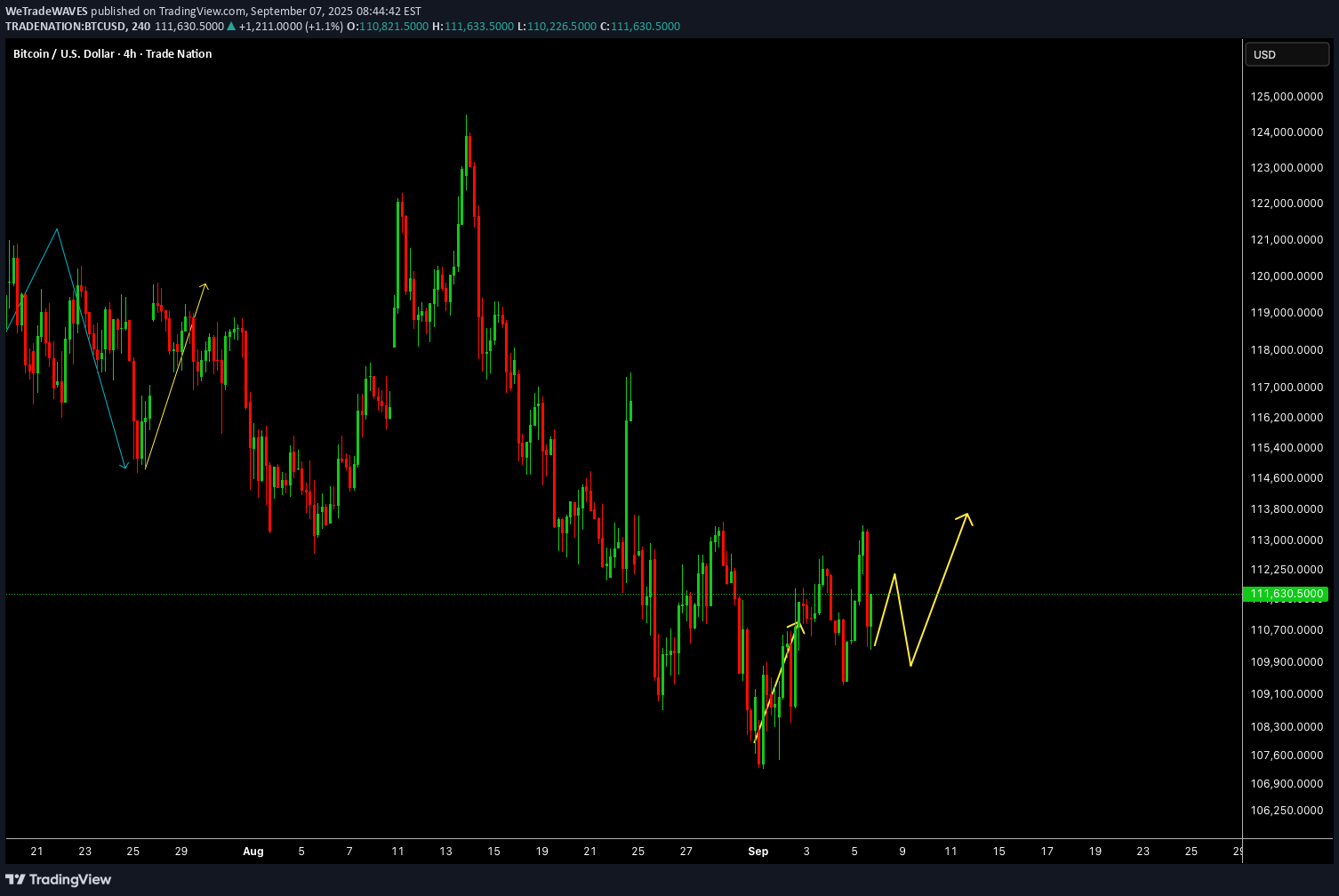Click the 109,900.0000 price axis label

coord(1287,662)
